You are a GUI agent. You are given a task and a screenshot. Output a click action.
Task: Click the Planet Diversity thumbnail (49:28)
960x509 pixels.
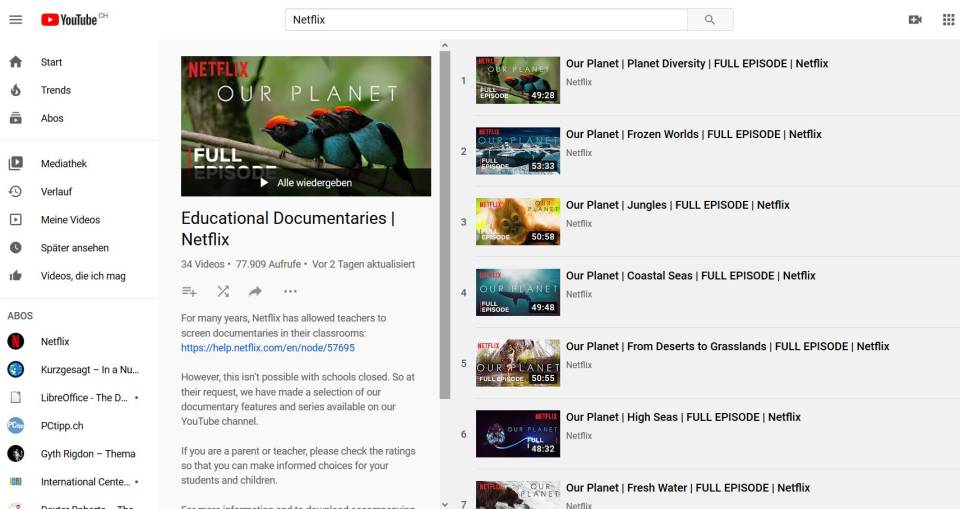pyautogui.click(x=518, y=80)
